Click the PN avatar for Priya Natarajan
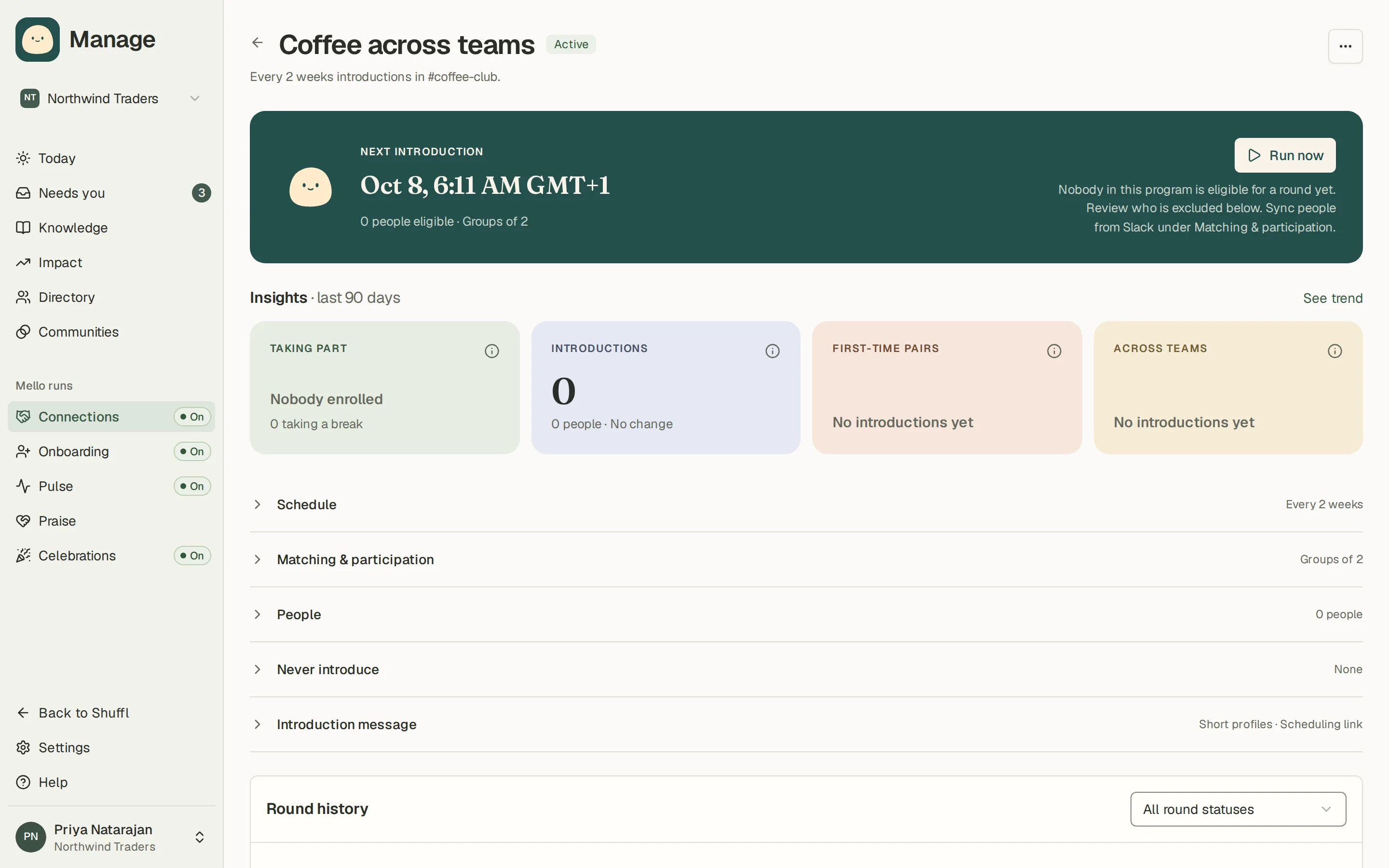The width and height of the screenshot is (1389, 868). point(31,837)
